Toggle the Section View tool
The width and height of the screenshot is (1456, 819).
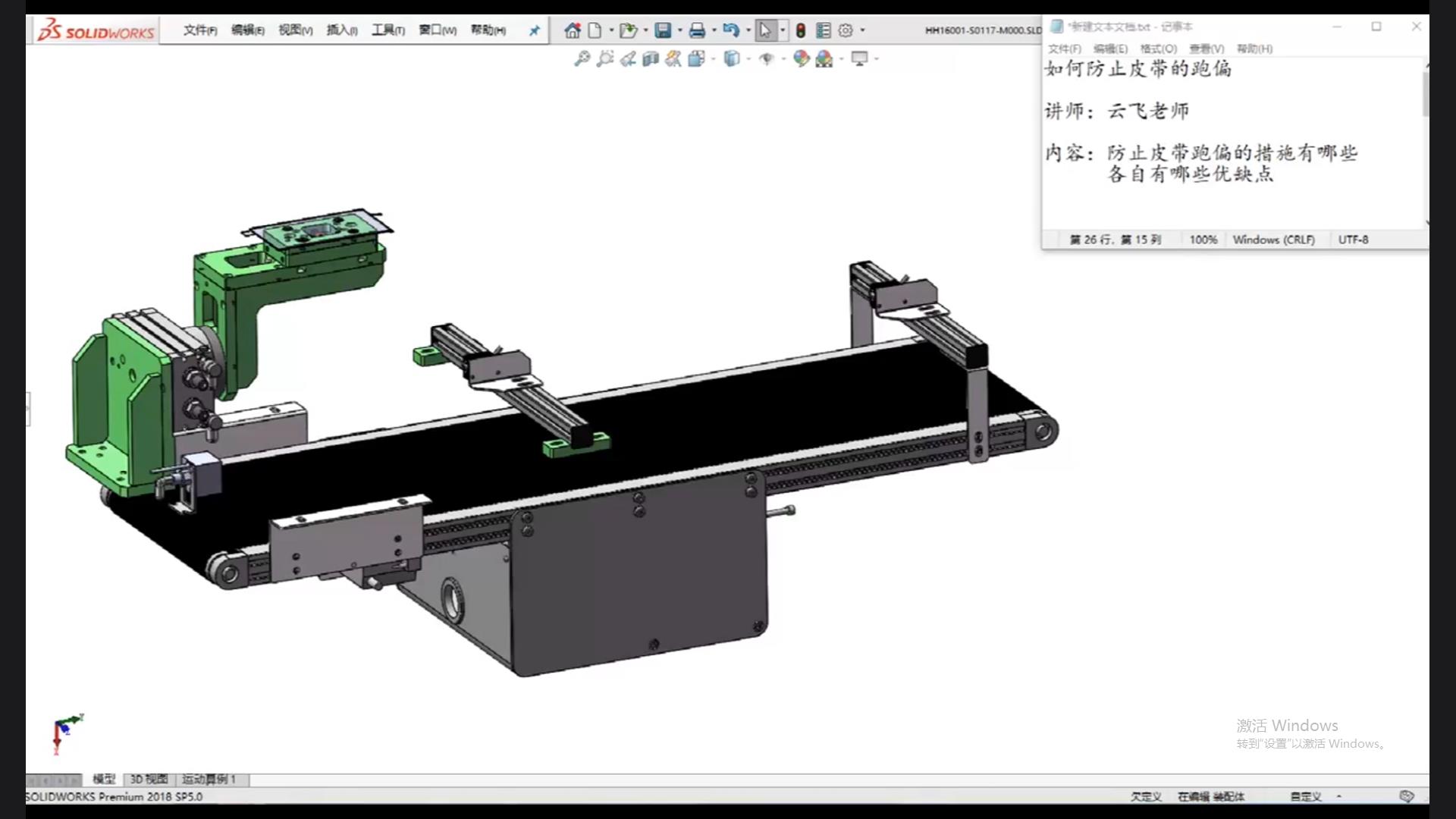650,58
